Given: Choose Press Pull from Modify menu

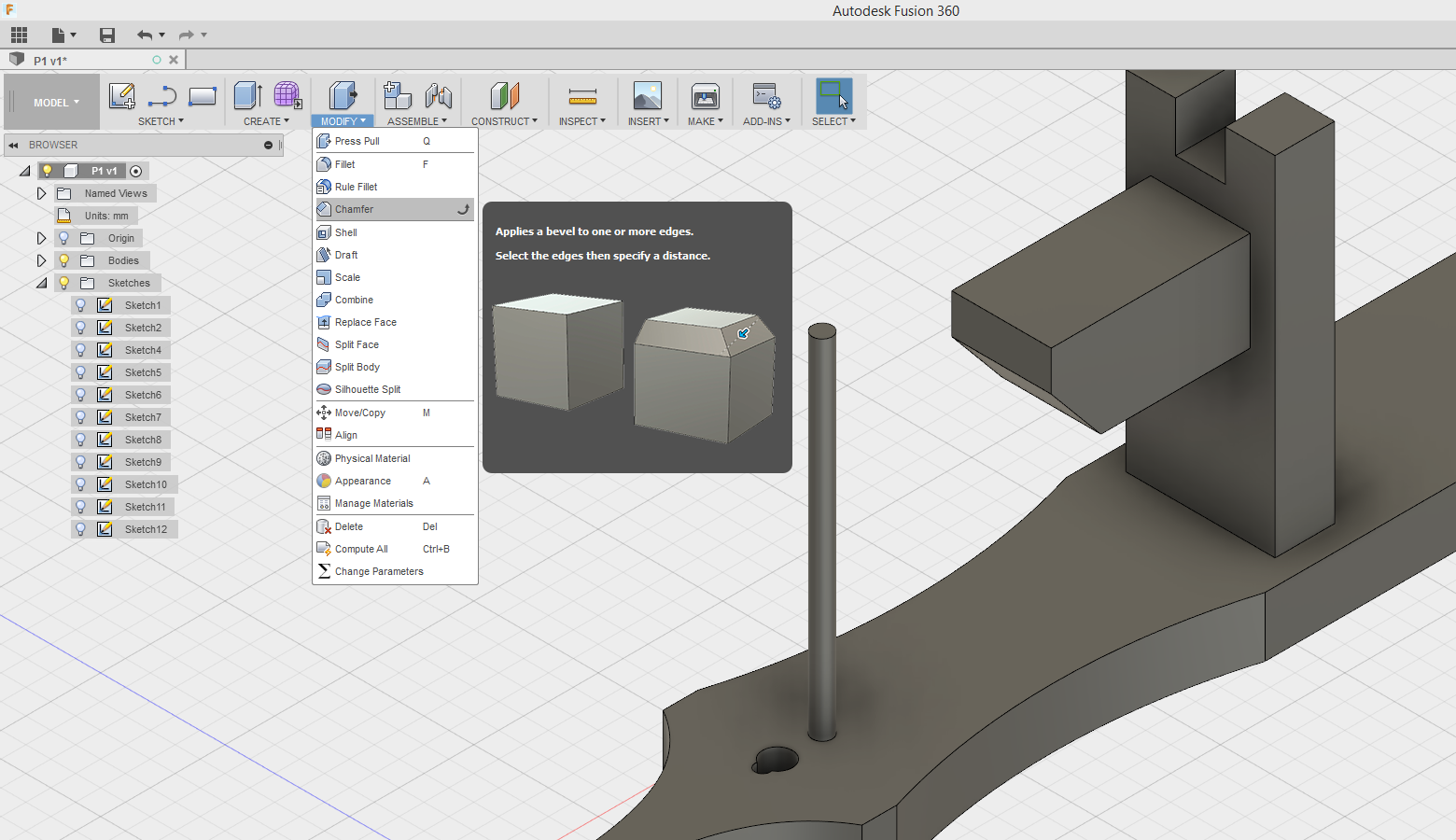Looking at the screenshot, I should (x=395, y=141).
